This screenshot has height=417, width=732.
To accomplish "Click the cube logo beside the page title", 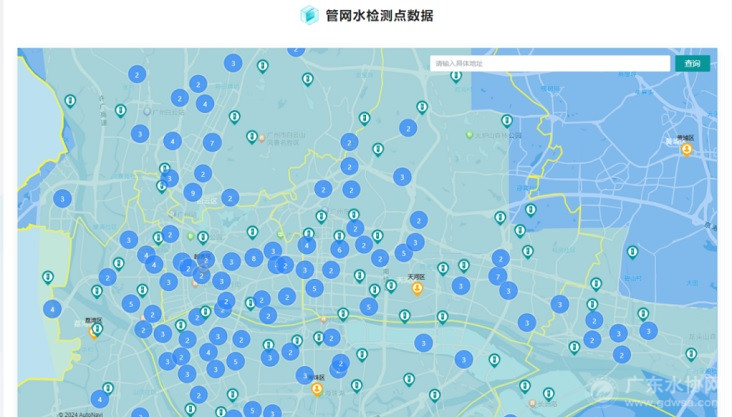I will pyautogui.click(x=309, y=15).
